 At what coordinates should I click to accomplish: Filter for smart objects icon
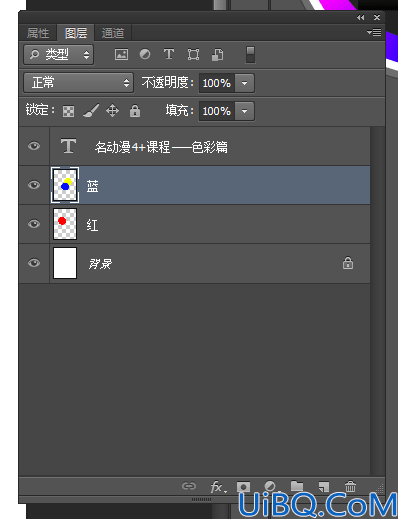tap(218, 55)
